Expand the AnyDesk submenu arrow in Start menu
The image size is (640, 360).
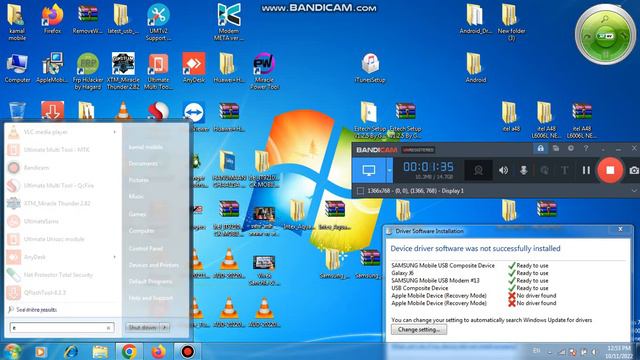(115, 257)
